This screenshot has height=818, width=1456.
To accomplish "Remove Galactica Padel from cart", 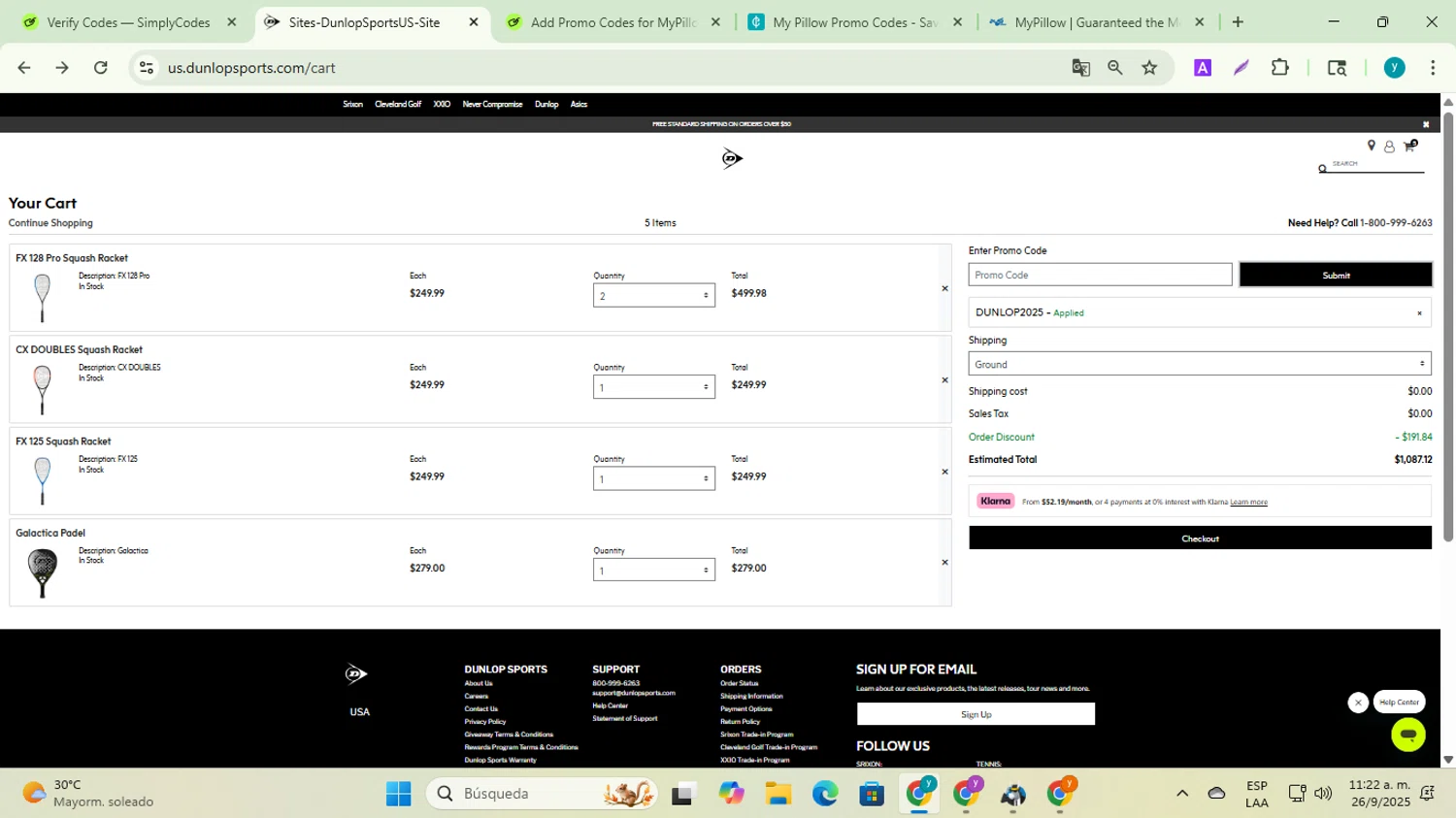I will pyautogui.click(x=944, y=563).
